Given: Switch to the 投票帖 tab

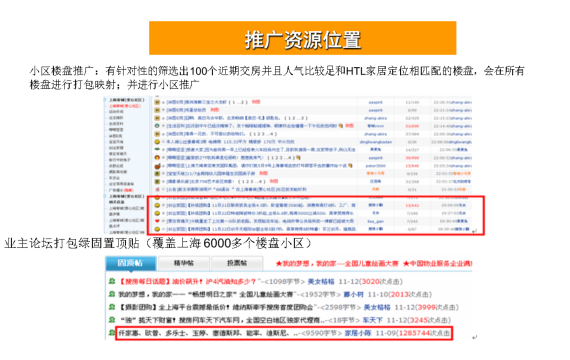Looking at the screenshot, I should [x=237, y=263].
